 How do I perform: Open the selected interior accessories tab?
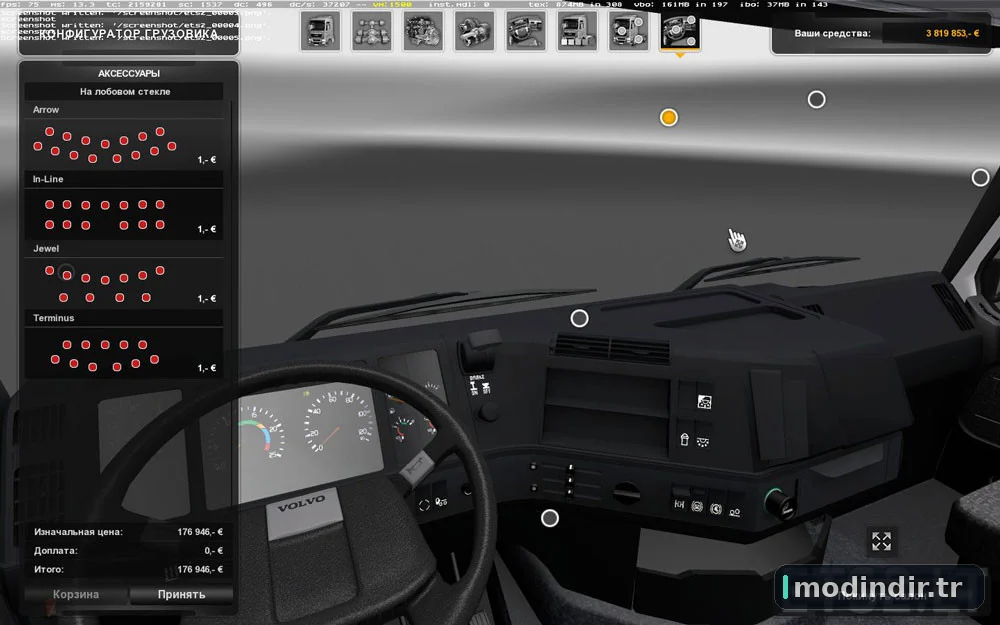coord(680,31)
